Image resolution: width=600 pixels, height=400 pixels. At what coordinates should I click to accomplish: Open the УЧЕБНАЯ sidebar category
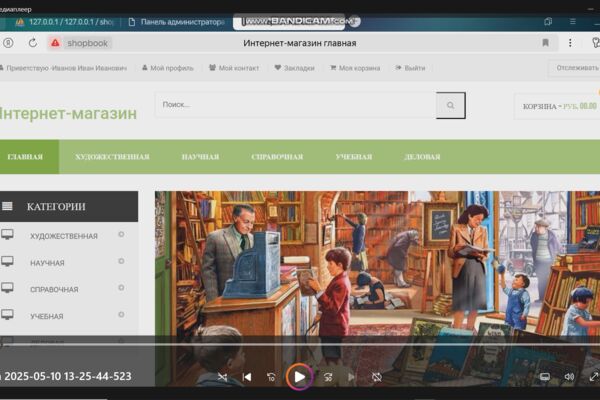[47, 317]
